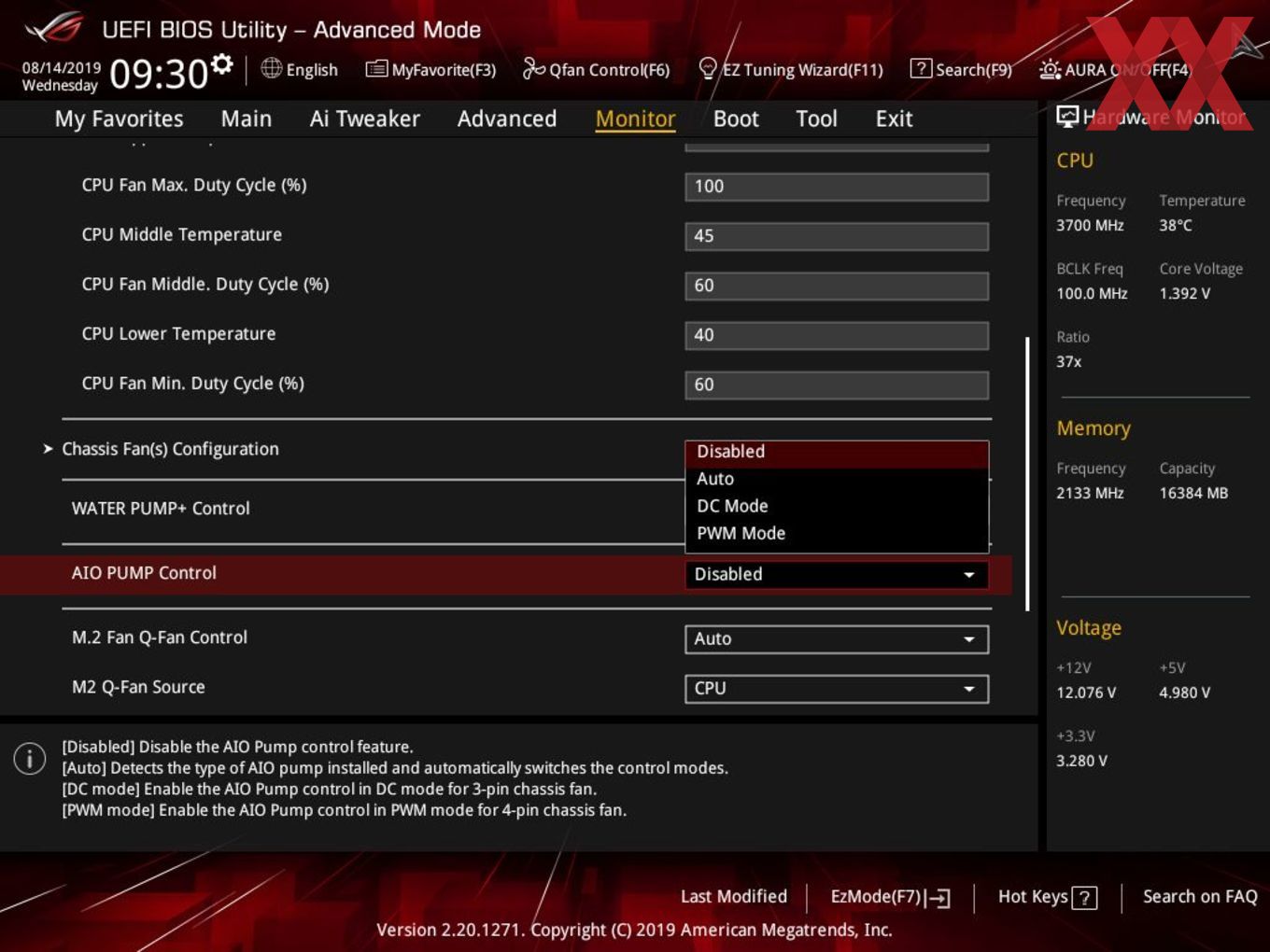The width and height of the screenshot is (1270, 952).
Task: Open AIO PUMP Control dropdown
Action: (836, 574)
